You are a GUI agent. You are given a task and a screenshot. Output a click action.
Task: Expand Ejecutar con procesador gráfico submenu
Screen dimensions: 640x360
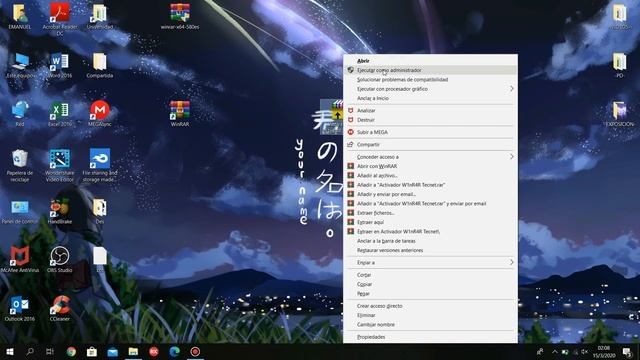[x=431, y=89]
